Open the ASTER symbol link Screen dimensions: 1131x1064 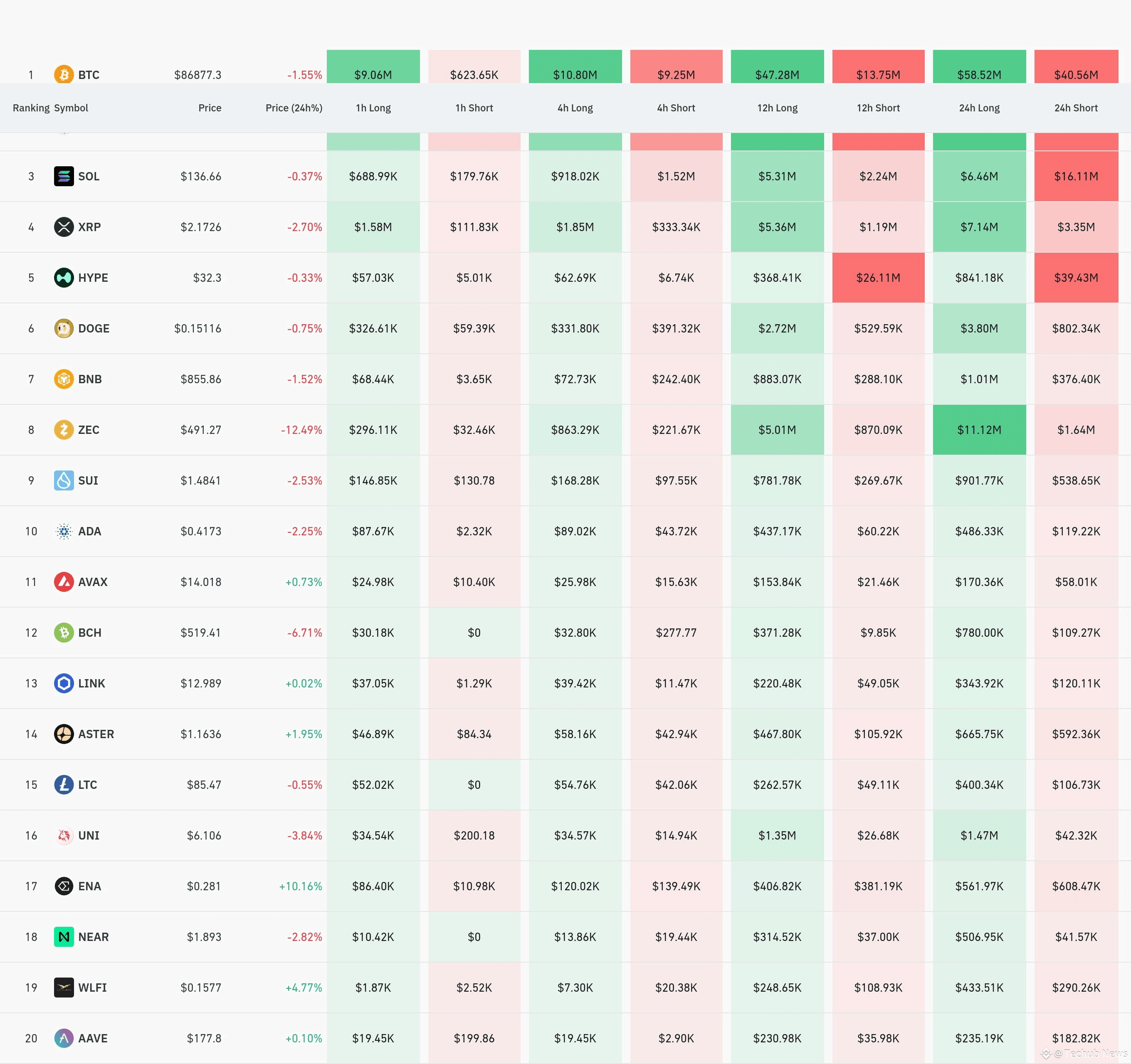96,734
